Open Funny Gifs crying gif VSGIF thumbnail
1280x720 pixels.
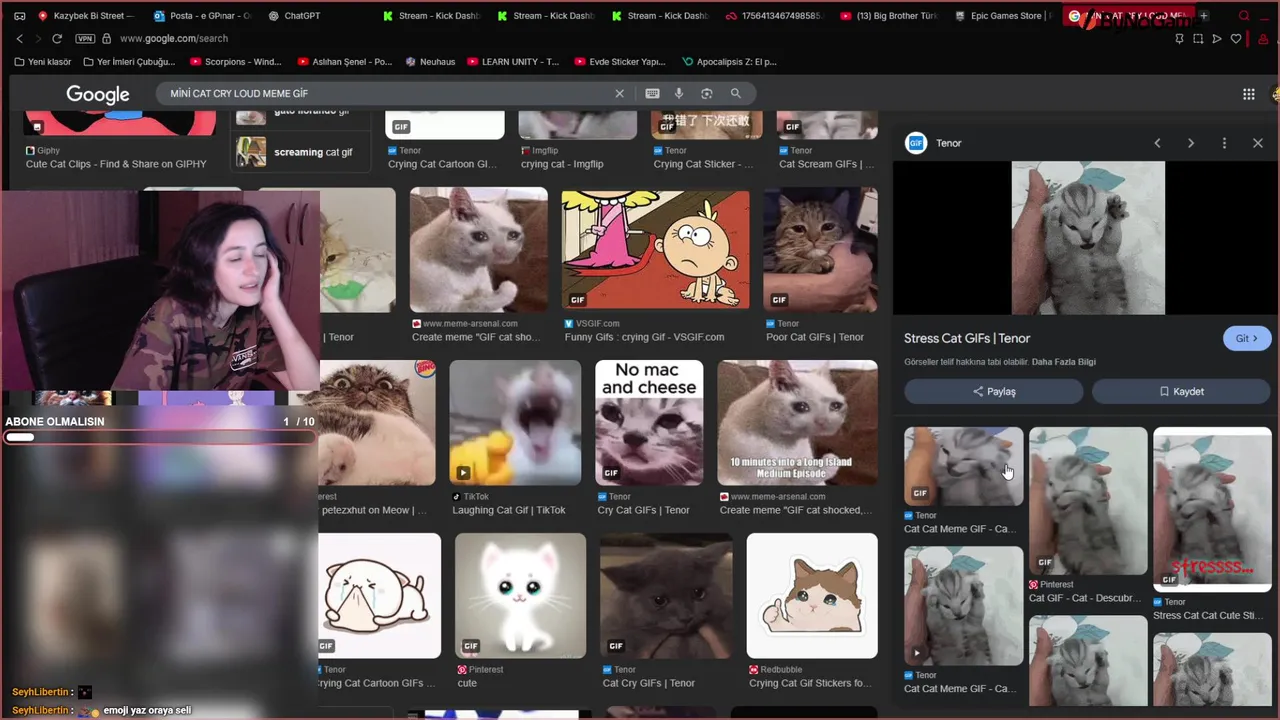[x=655, y=249]
